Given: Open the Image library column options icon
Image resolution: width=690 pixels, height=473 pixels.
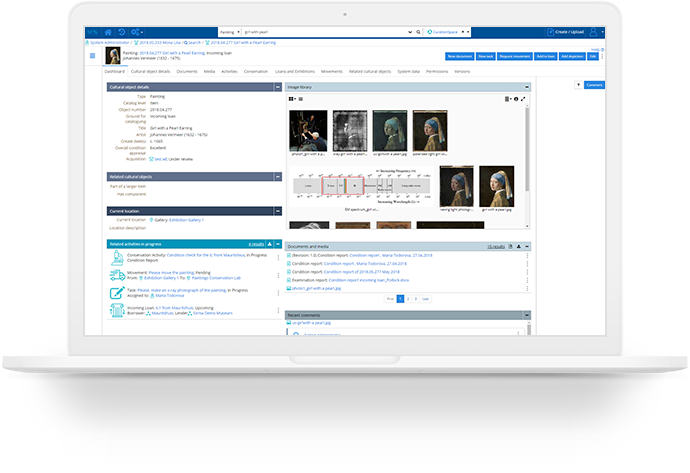Looking at the screenshot, I should point(508,99).
